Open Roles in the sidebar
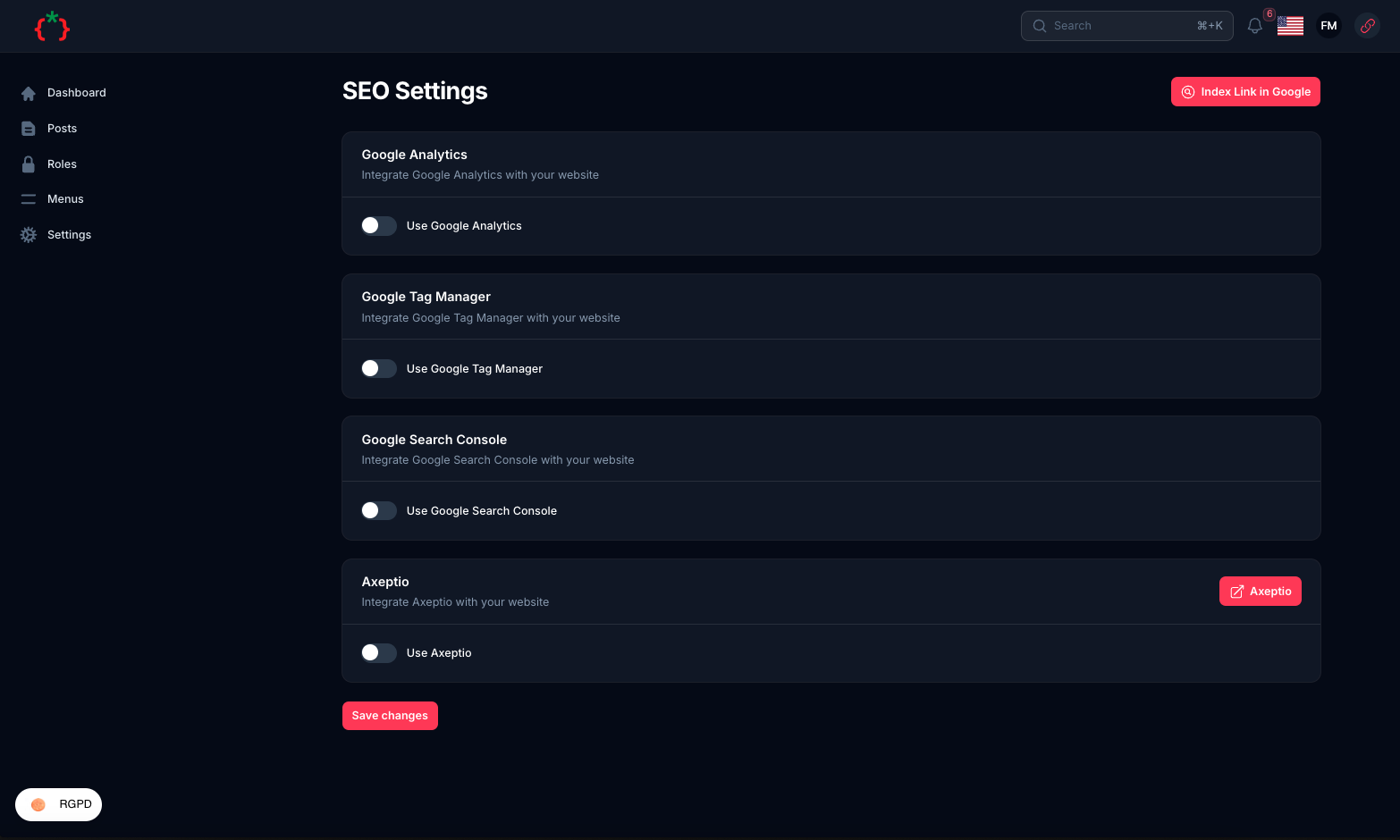 pyautogui.click(x=63, y=164)
